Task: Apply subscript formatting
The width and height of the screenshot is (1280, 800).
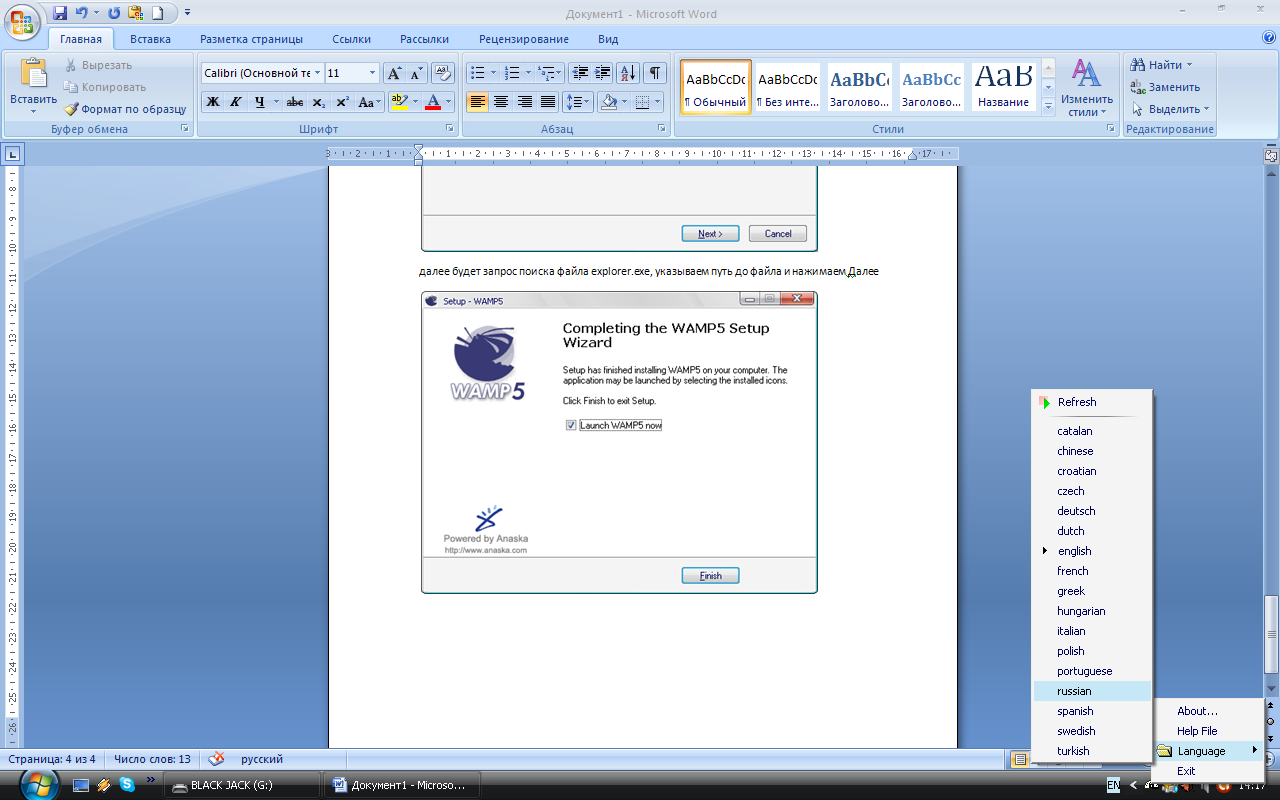Action: coord(318,102)
